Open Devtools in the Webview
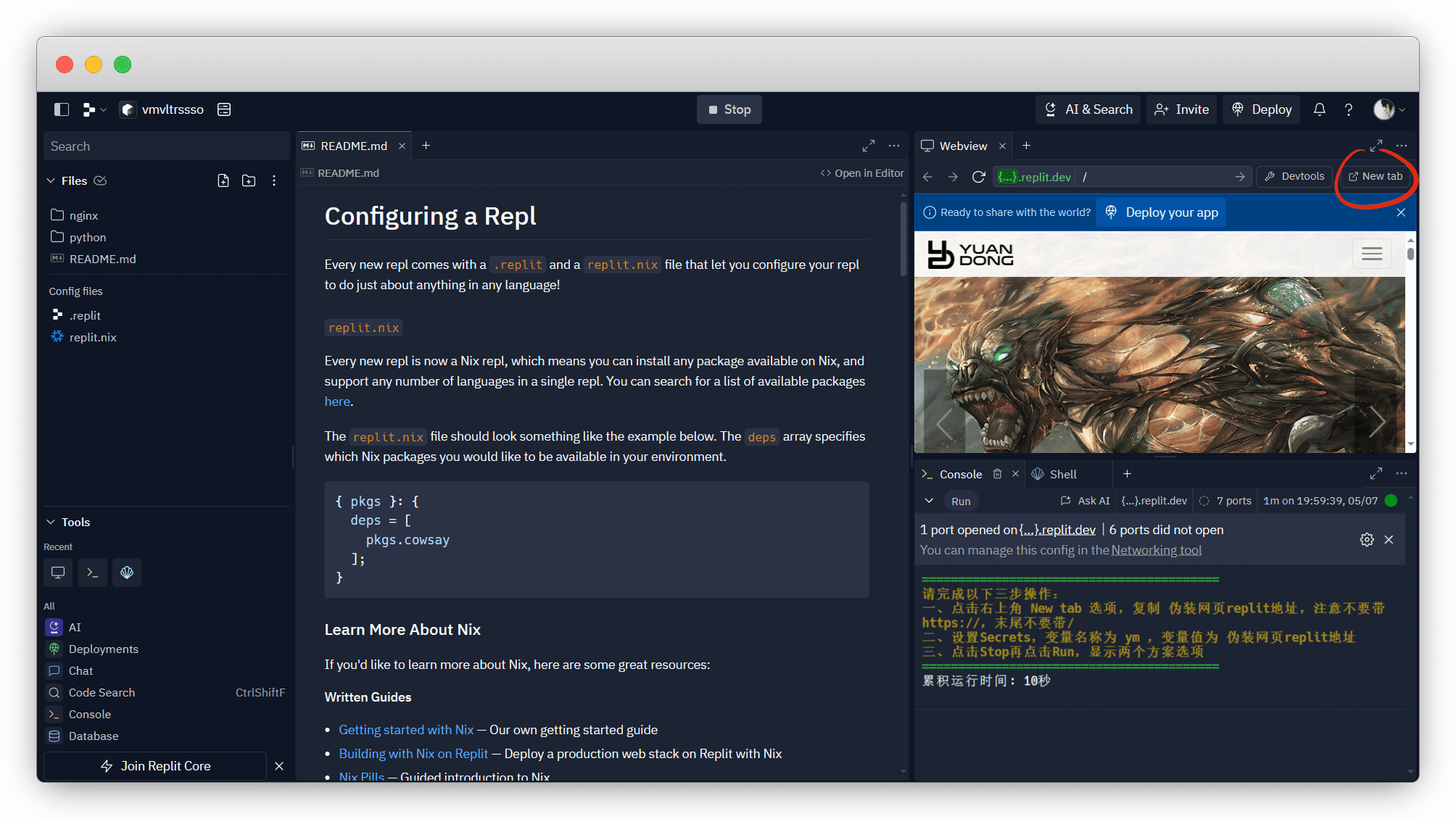Image resolution: width=1456 pixels, height=819 pixels. pos(1295,176)
